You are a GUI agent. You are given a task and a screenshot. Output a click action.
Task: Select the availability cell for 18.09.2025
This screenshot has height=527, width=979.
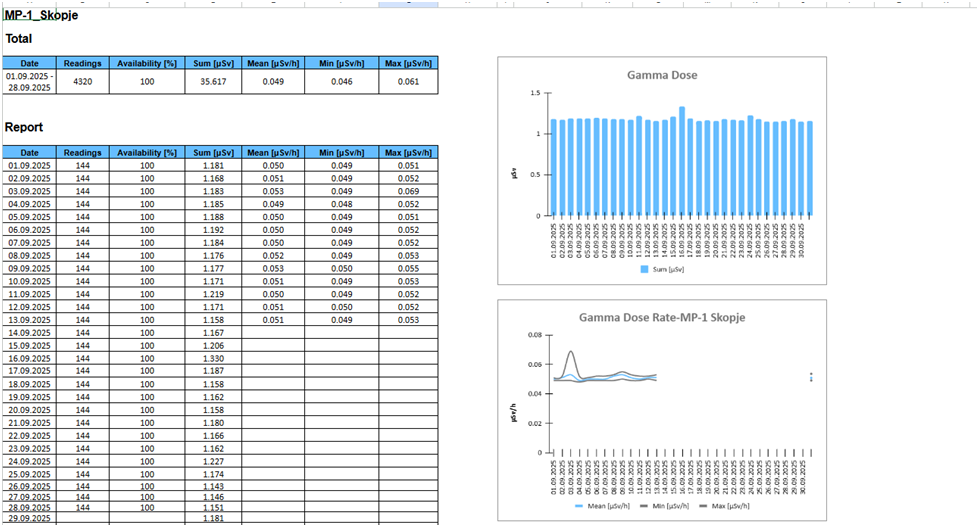[147, 384]
